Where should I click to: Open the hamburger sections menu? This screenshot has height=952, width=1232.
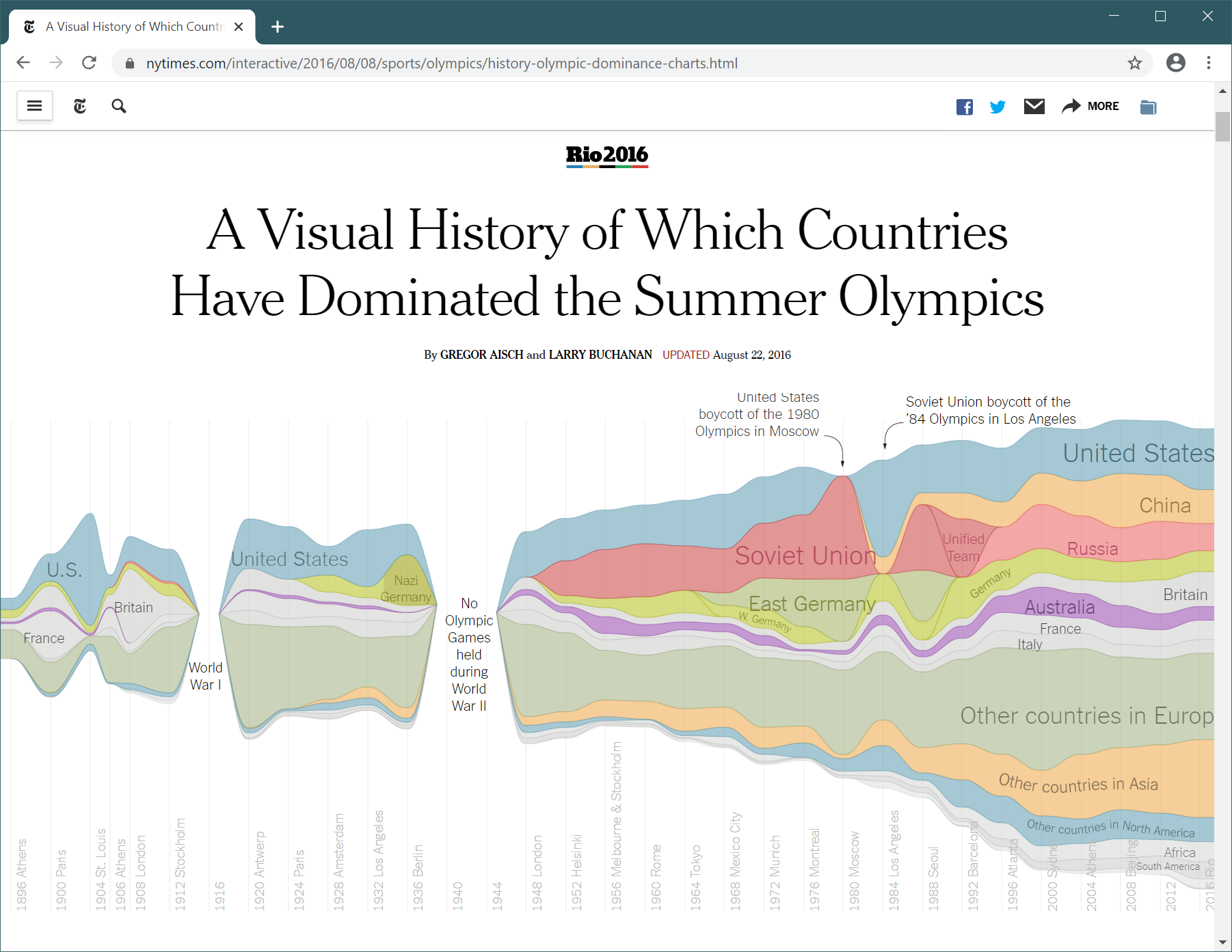click(35, 106)
